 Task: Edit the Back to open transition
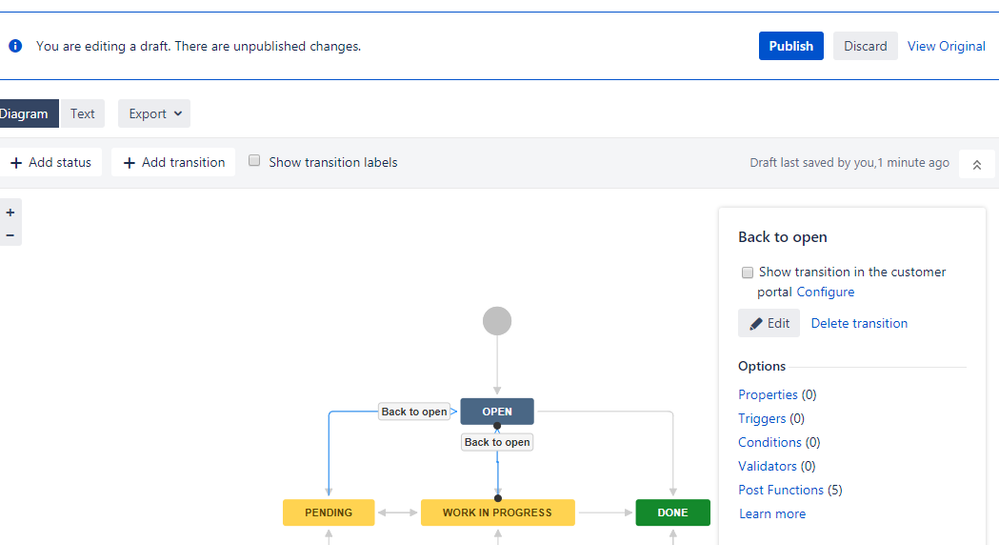tap(769, 323)
